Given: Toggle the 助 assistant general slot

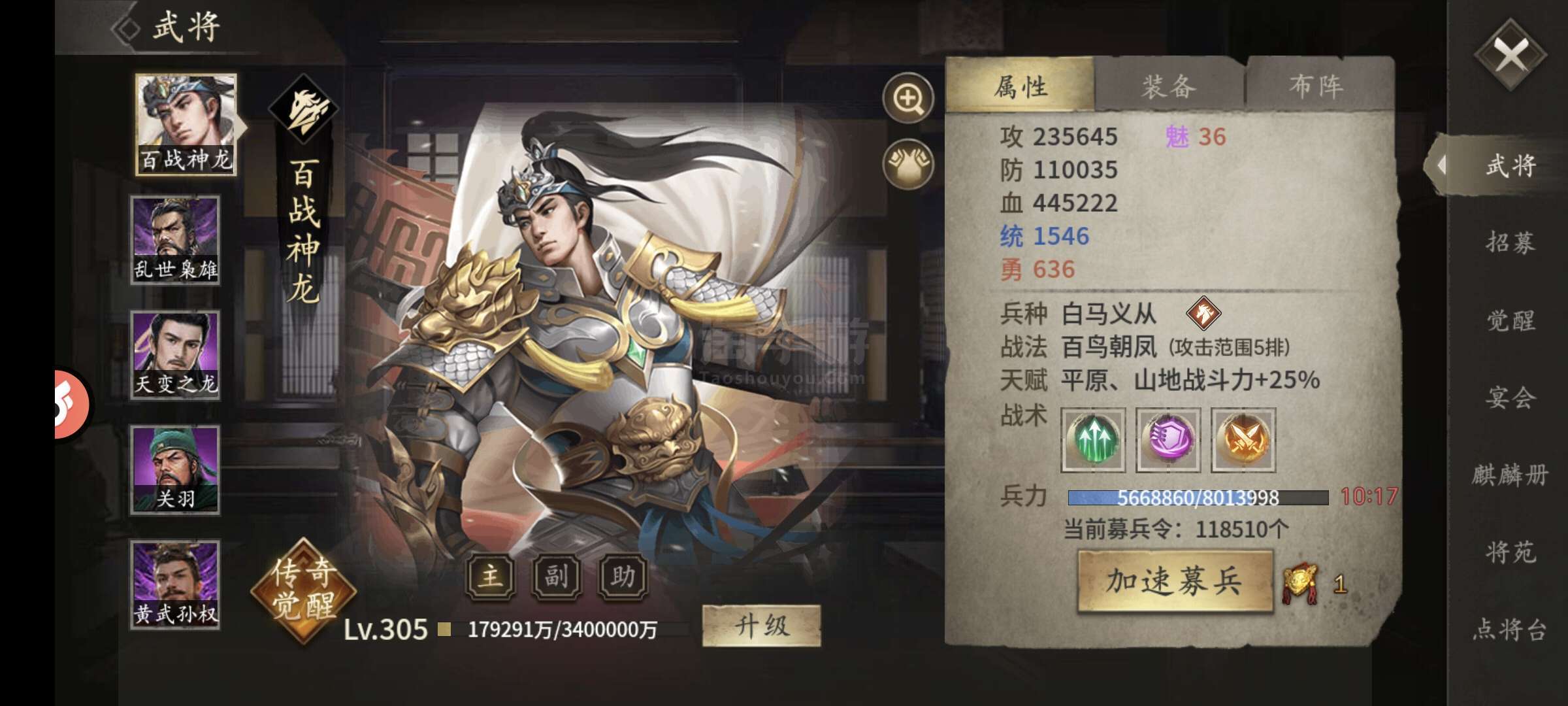Looking at the screenshot, I should (623, 577).
